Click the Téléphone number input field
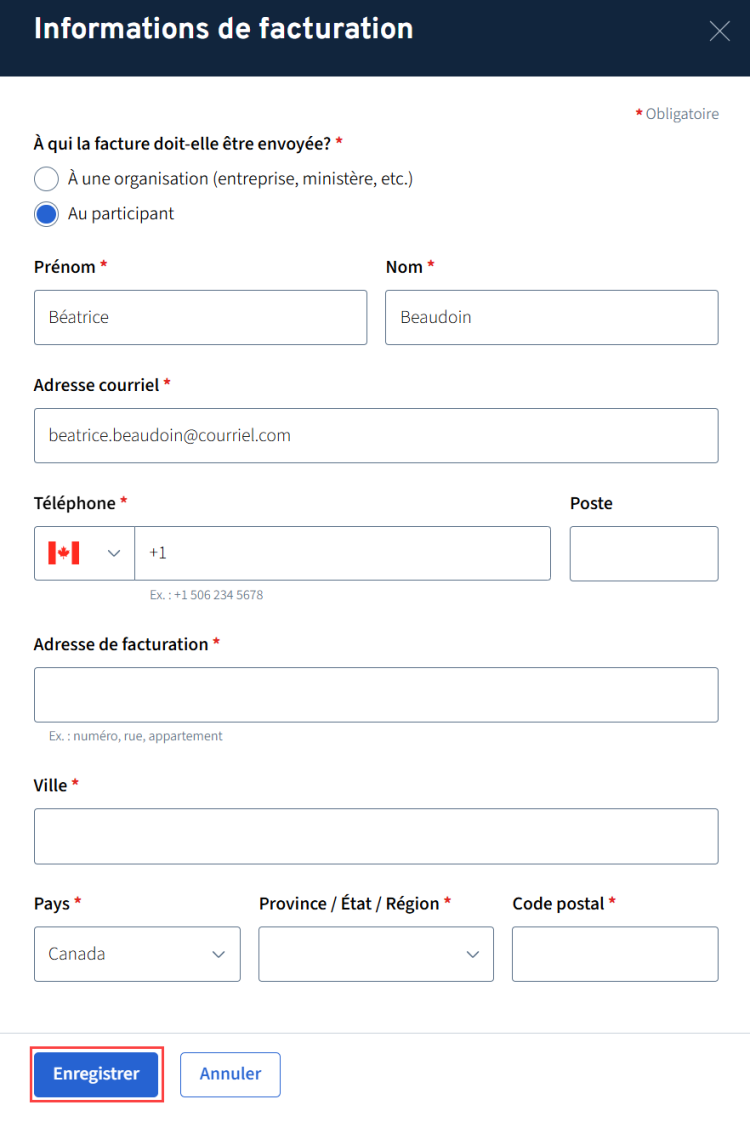This screenshot has width=750, height=1122. (x=342, y=553)
